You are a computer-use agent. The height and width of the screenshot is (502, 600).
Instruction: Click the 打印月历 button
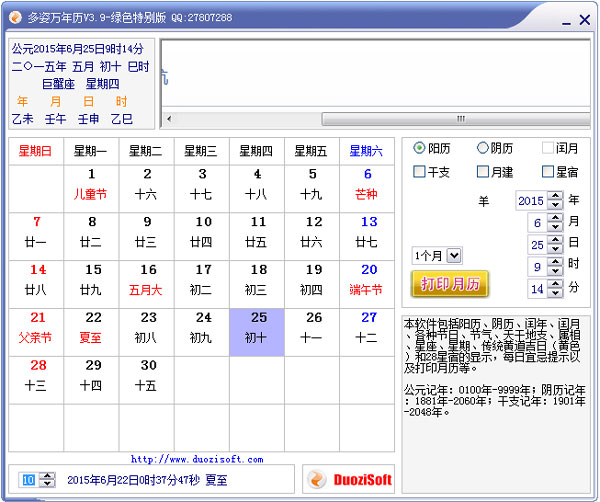pyautogui.click(x=450, y=284)
